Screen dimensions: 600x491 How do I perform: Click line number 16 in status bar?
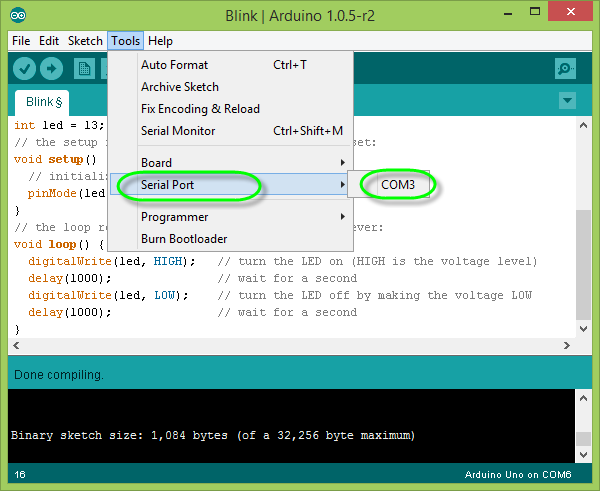point(20,475)
